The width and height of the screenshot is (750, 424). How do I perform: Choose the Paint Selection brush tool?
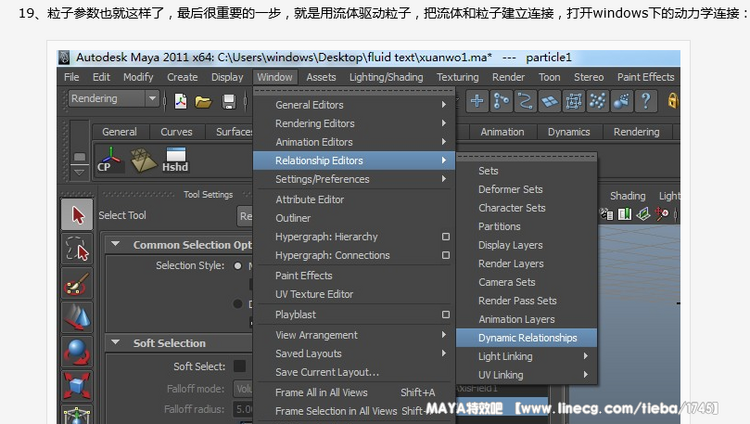pos(77,283)
